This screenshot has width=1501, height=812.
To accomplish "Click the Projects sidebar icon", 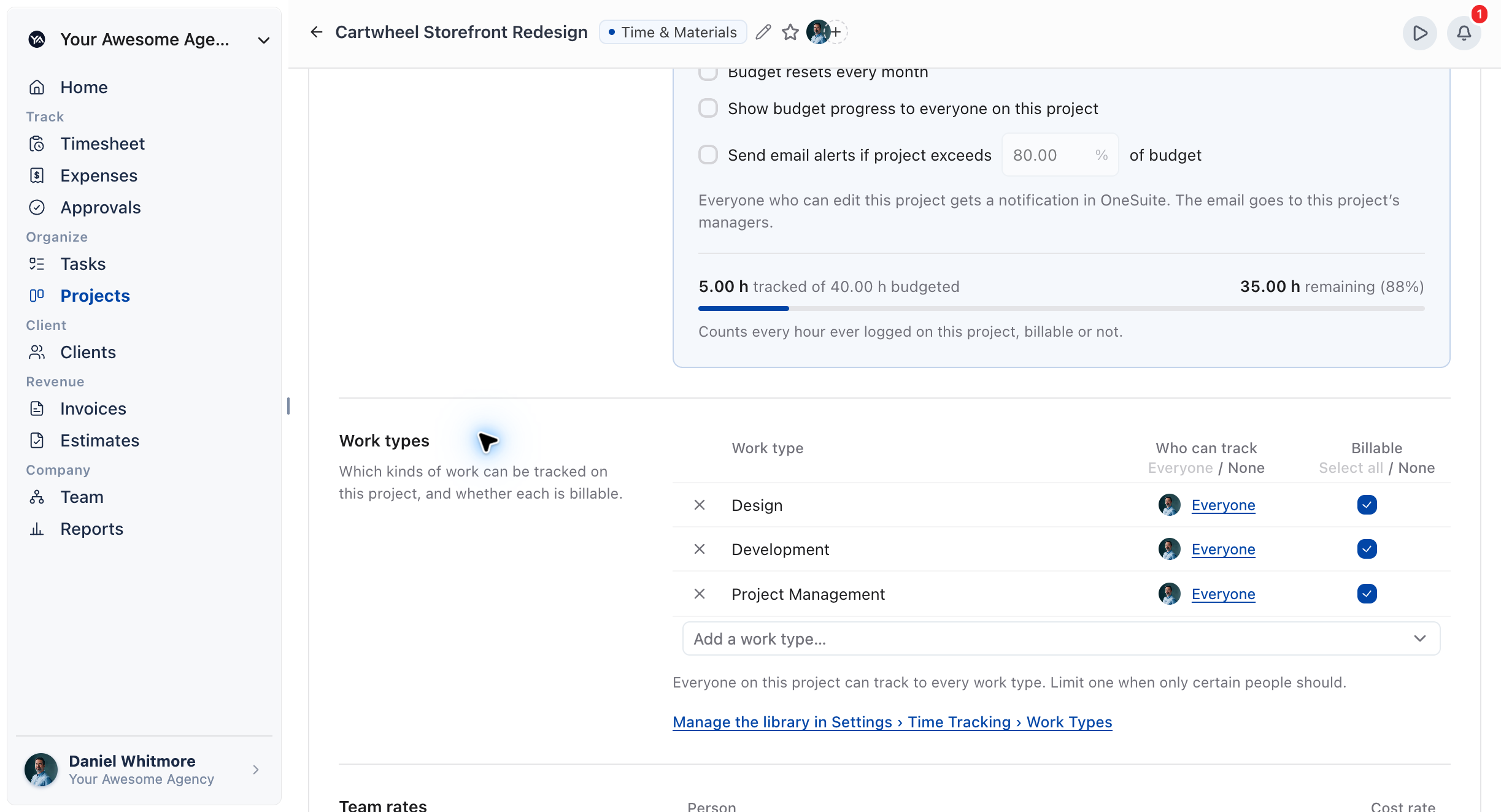I will (x=37, y=296).
